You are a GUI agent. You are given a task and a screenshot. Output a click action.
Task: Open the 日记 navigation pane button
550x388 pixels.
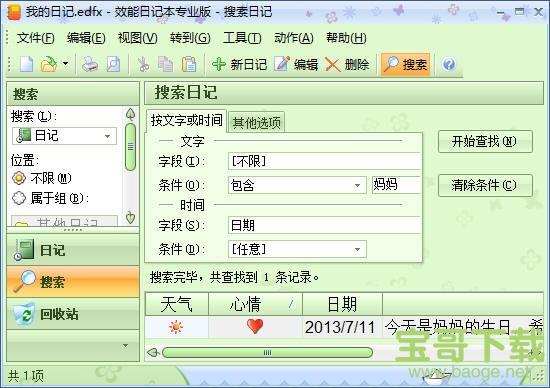point(73,250)
